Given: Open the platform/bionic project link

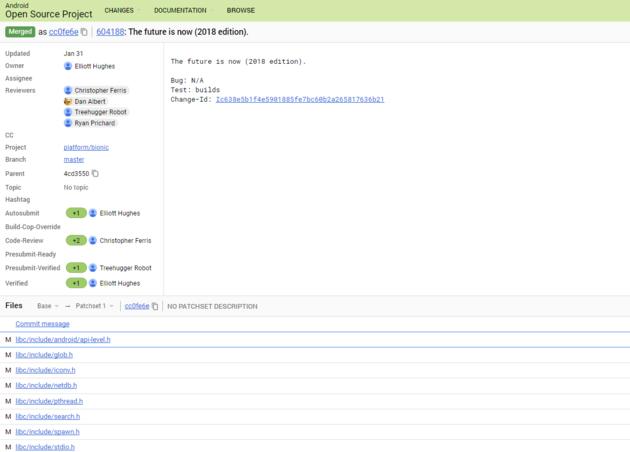Looking at the screenshot, I should (86, 147).
